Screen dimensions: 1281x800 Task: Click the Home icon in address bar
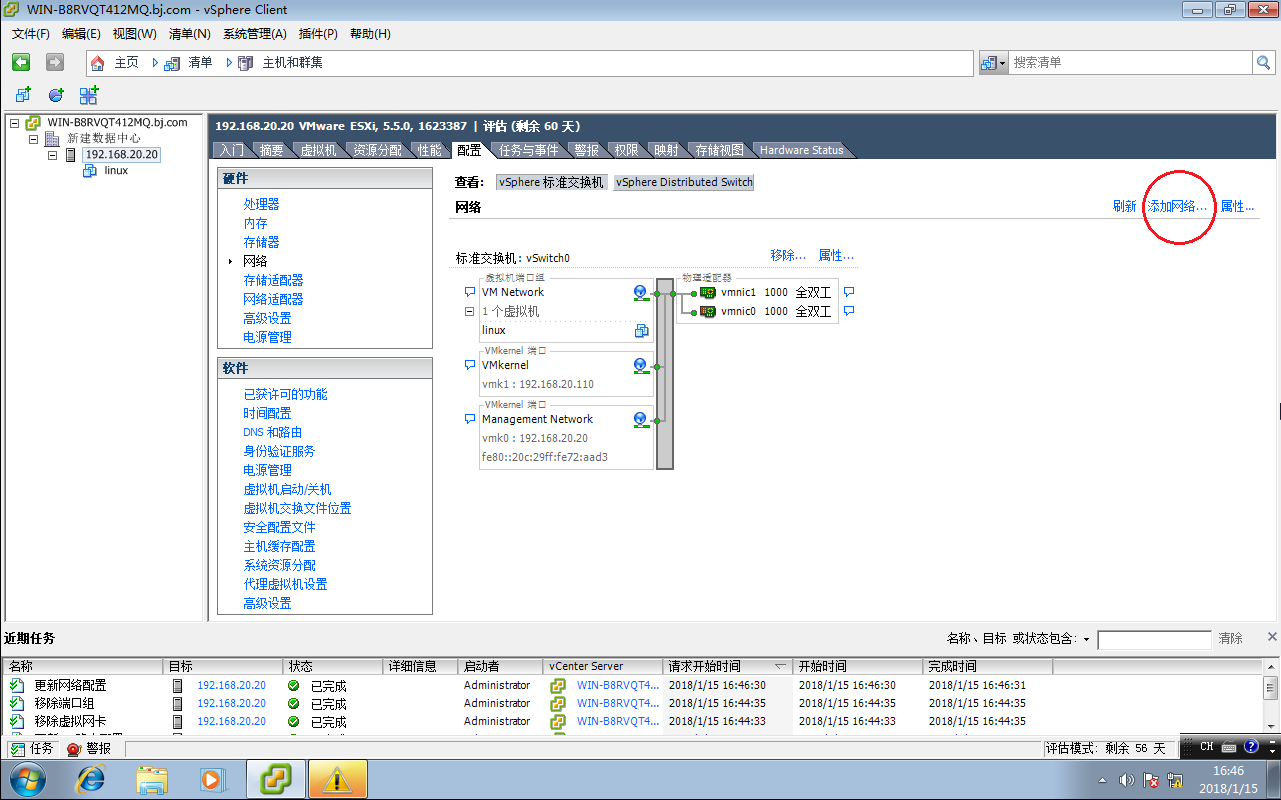pyautogui.click(x=98, y=63)
